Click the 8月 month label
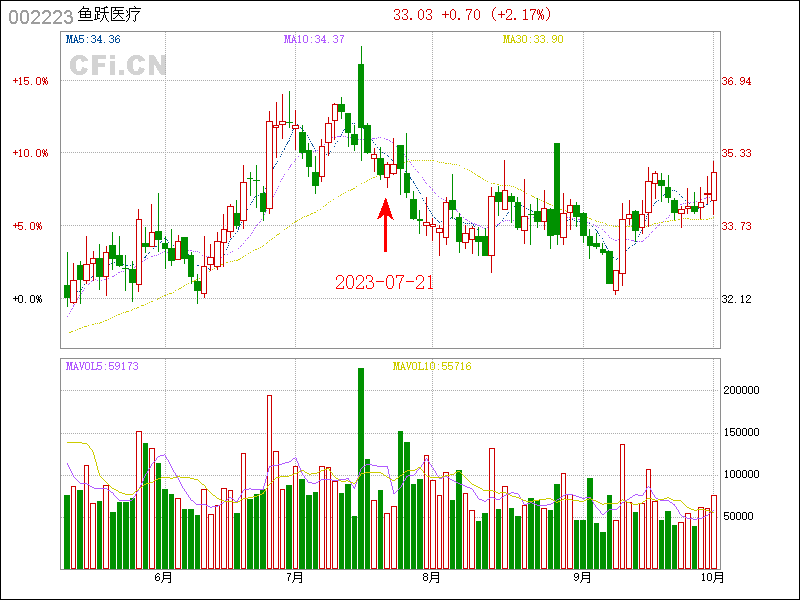Image resolution: width=800 pixels, height=600 pixels. 432,578
